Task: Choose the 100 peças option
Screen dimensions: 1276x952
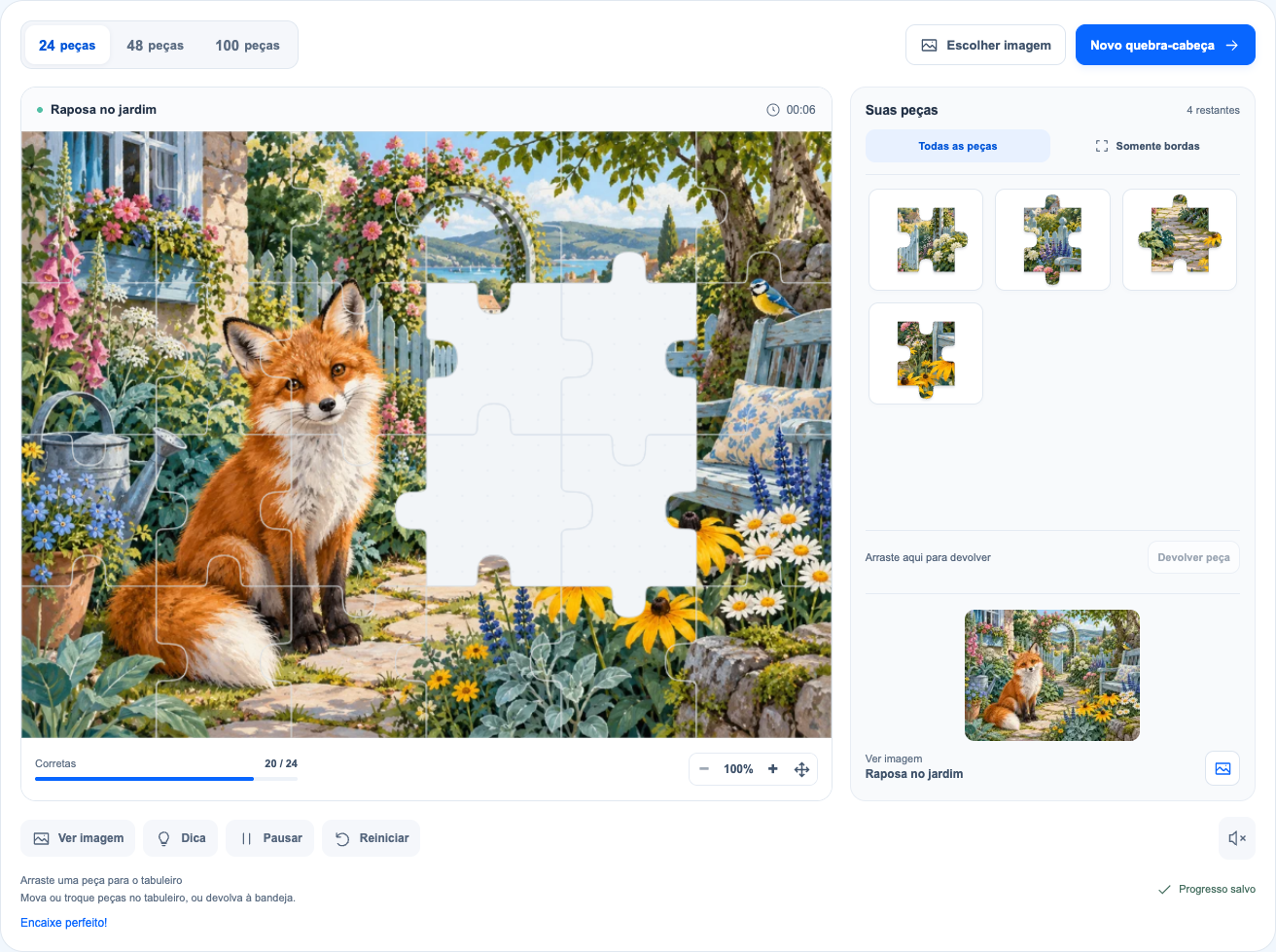Action: (x=247, y=46)
